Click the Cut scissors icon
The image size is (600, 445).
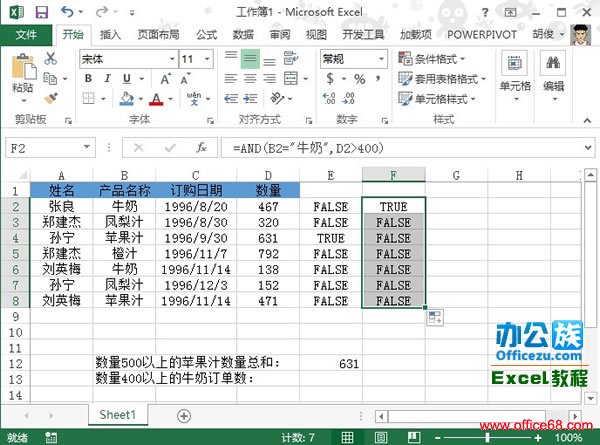[50, 59]
